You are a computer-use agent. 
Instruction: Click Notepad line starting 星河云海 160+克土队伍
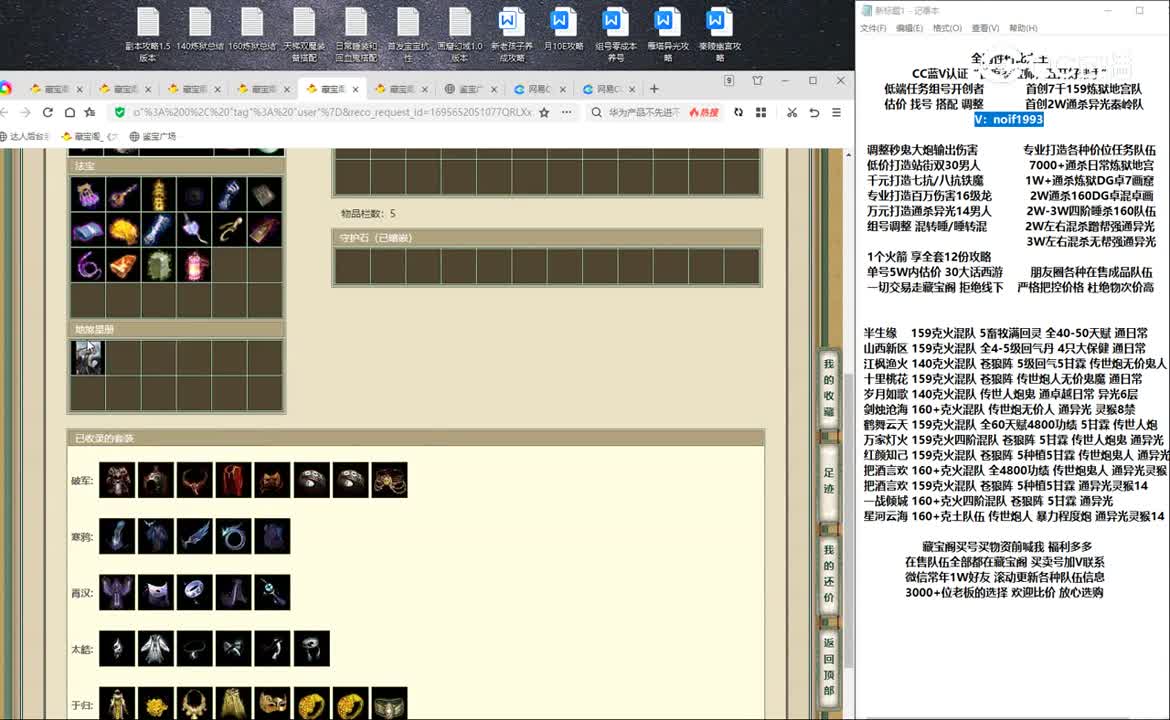(1014, 516)
